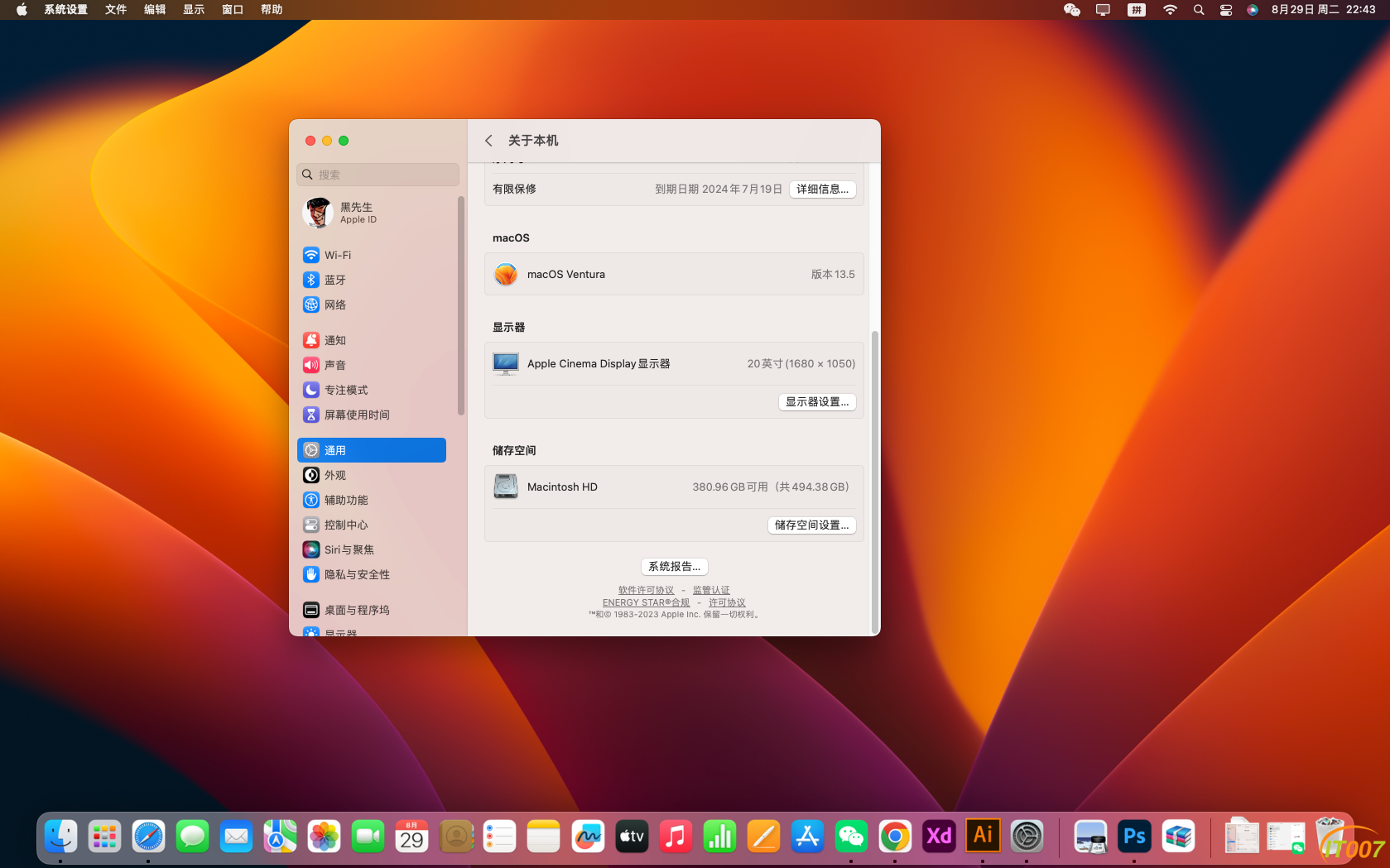Click the Macintosh HD drive icon
Screen dimensions: 1390x868
tap(506, 487)
